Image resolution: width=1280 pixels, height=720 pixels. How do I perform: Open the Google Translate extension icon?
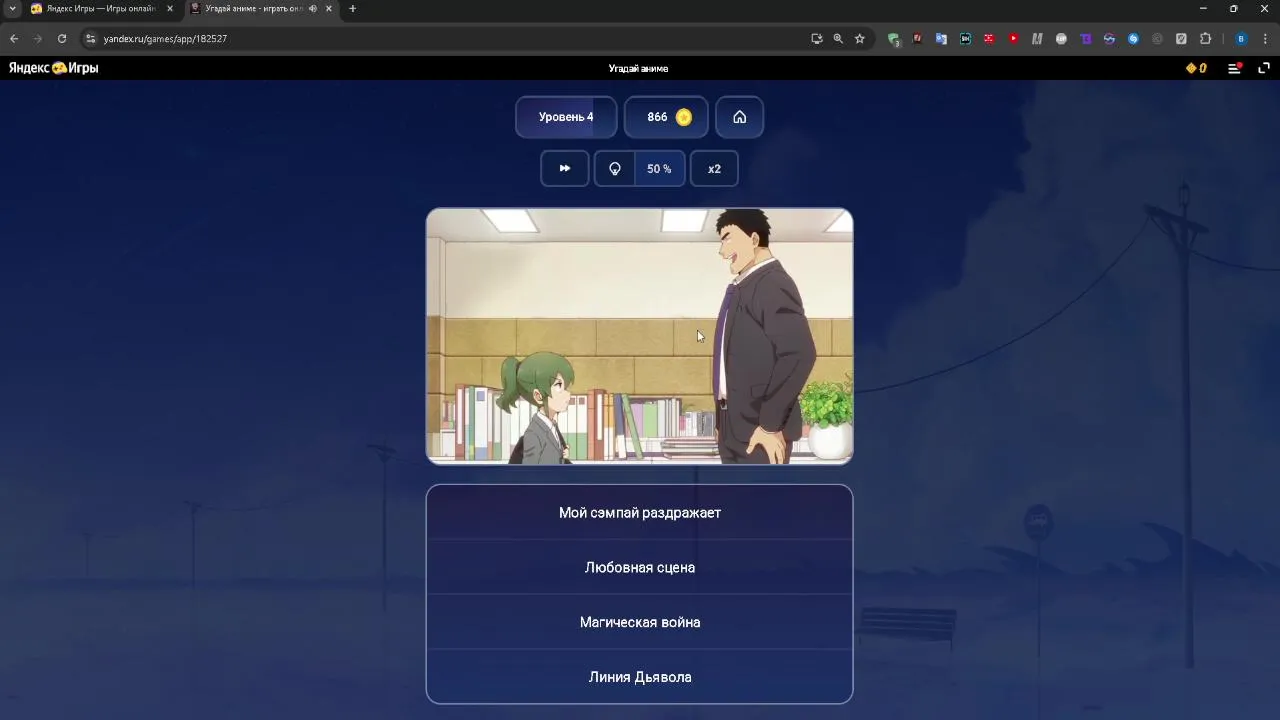(941, 39)
